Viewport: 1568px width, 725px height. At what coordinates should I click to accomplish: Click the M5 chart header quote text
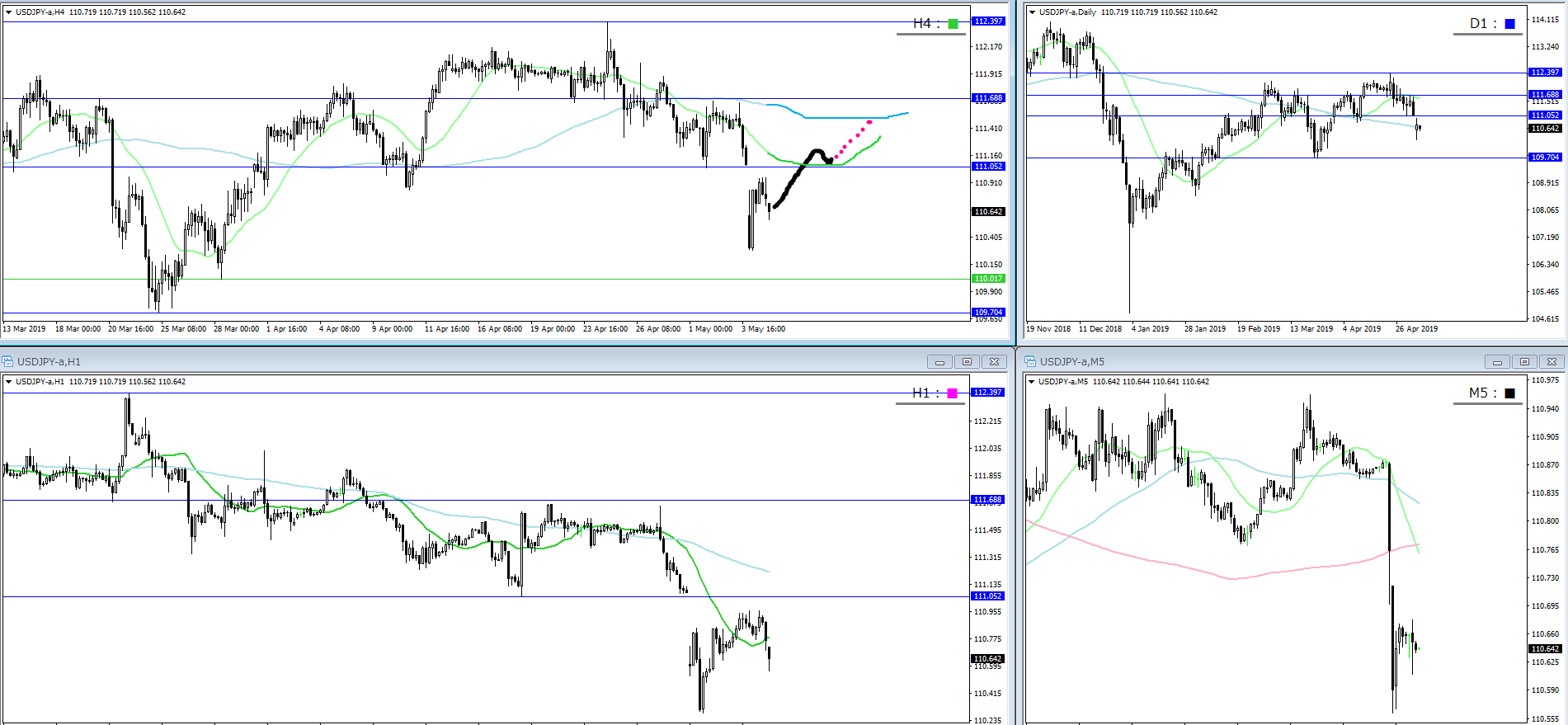point(1124,382)
